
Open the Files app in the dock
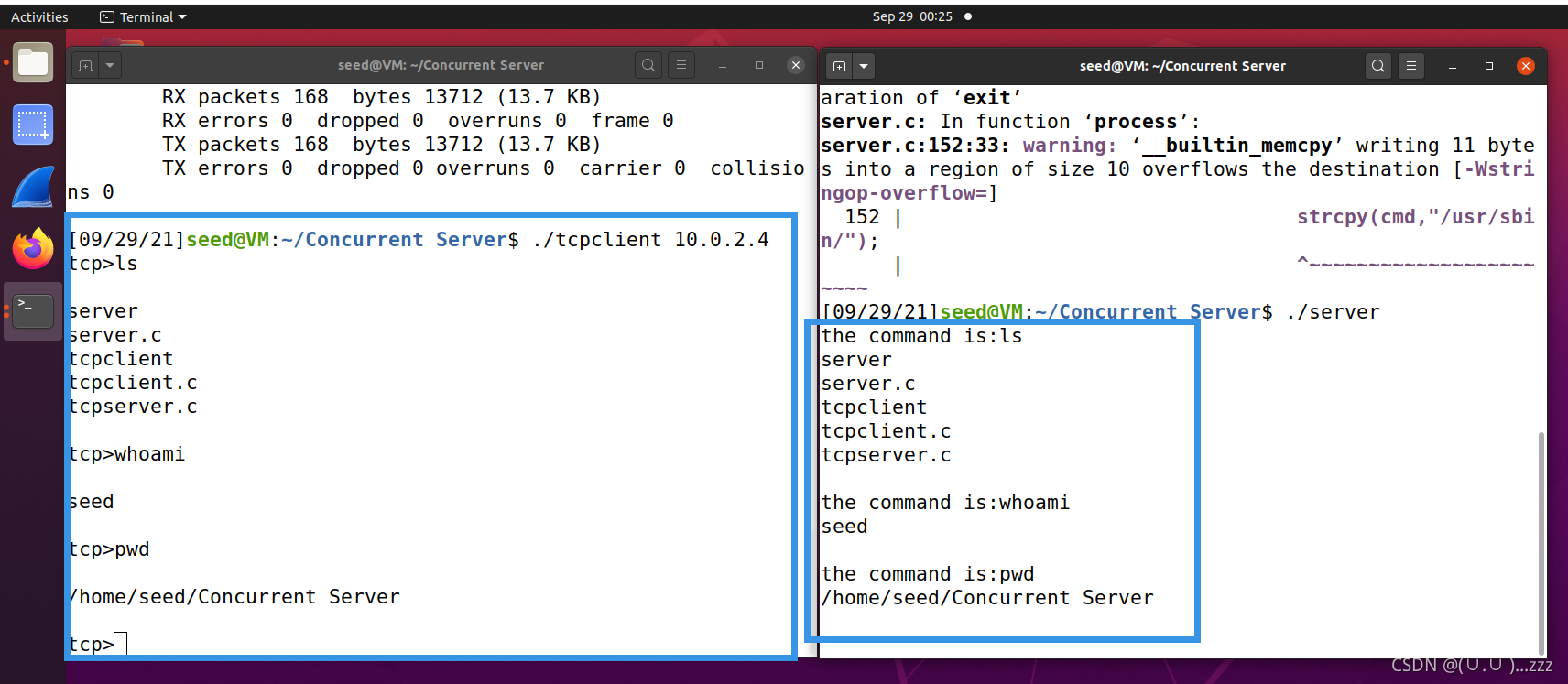(33, 63)
